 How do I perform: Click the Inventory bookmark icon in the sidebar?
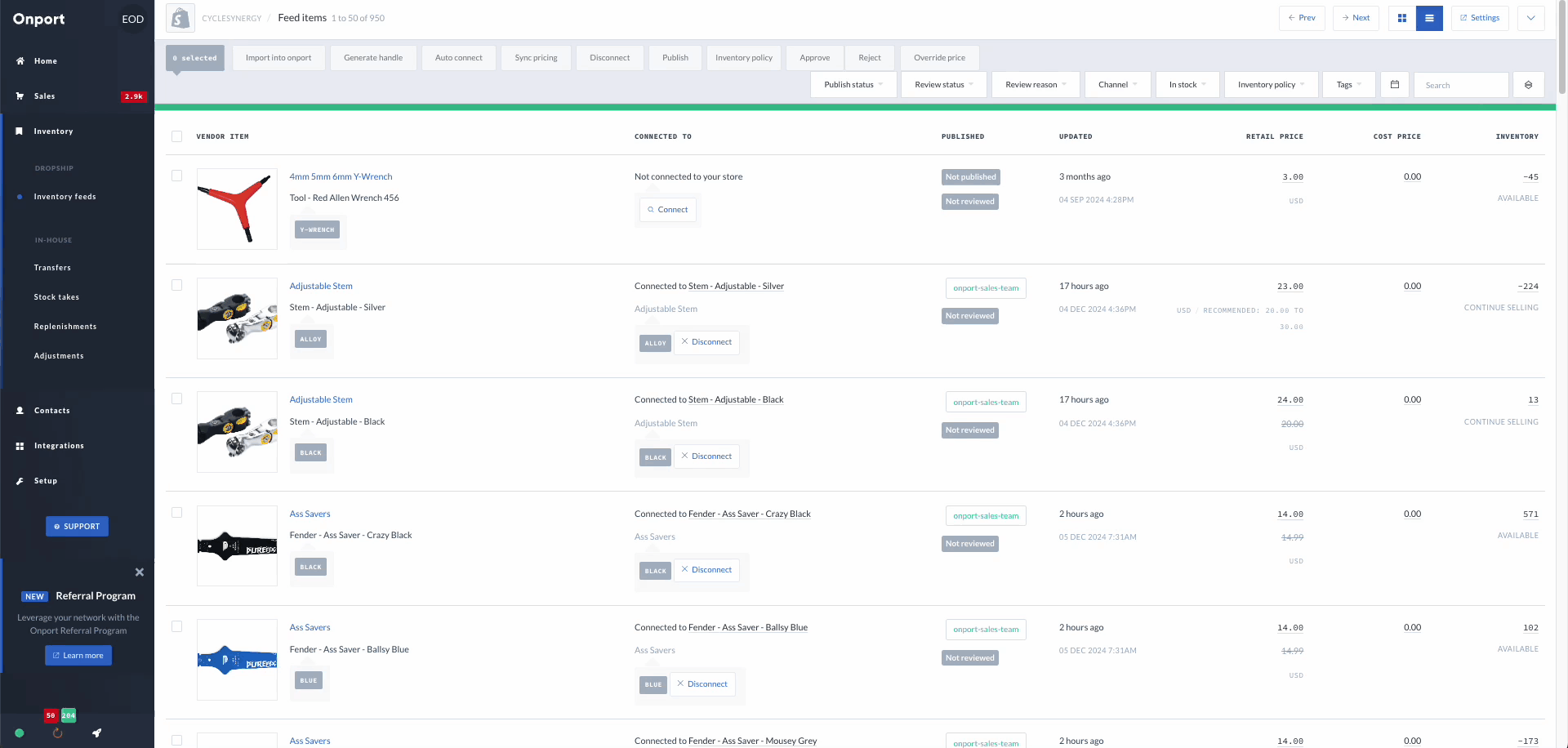click(x=20, y=131)
